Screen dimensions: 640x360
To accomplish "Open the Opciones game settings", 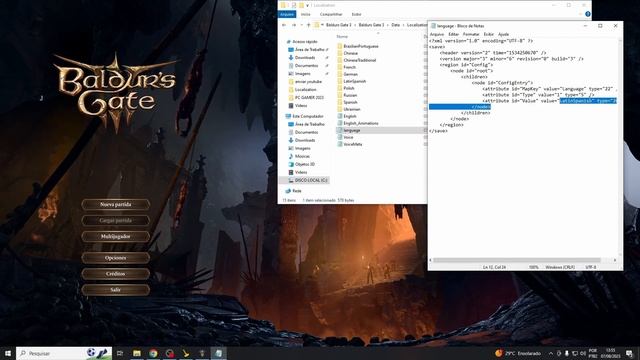I will (116, 258).
